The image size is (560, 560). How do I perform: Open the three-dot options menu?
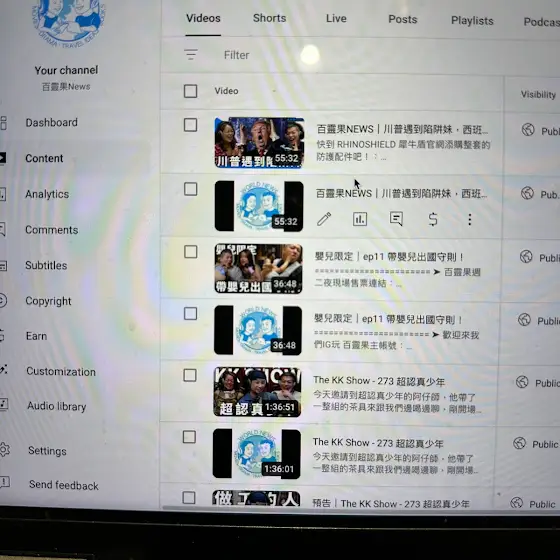(470, 219)
